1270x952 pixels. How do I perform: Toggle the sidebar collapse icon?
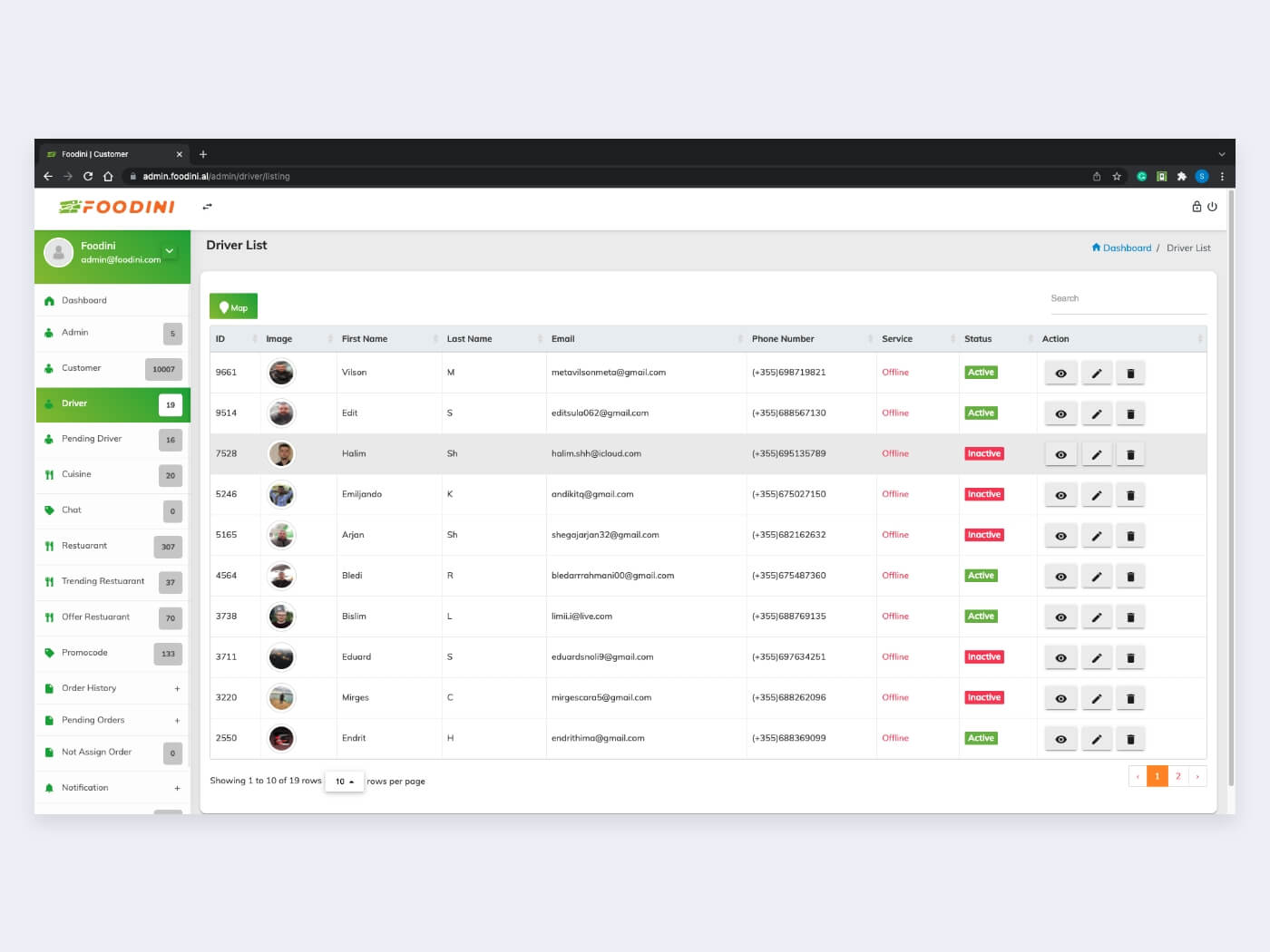(x=207, y=207)
